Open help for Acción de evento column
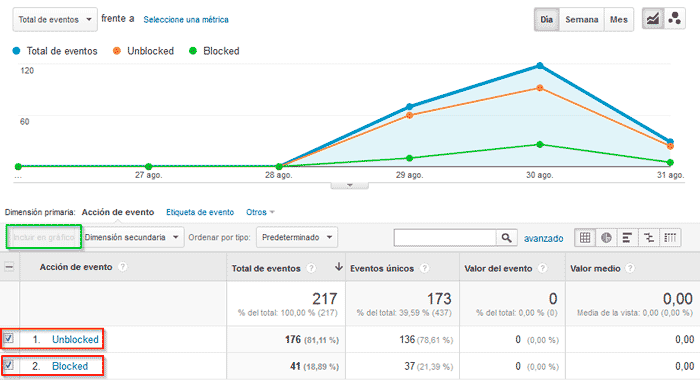Screen dimensions: 700x383 coord(122,267)
